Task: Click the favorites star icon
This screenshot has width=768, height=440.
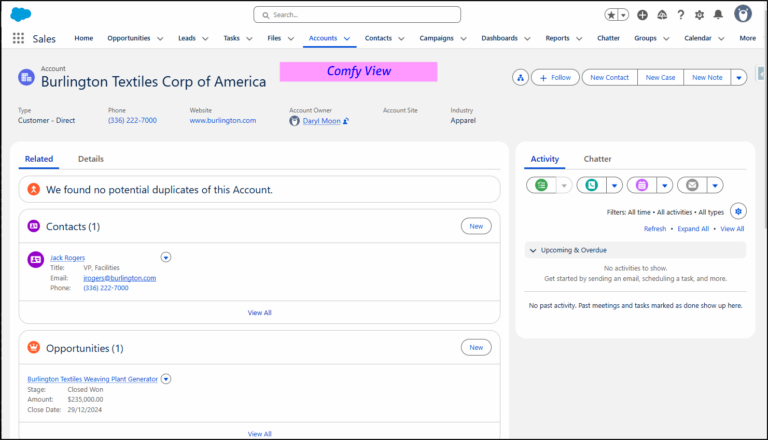Action: [611, 15]
